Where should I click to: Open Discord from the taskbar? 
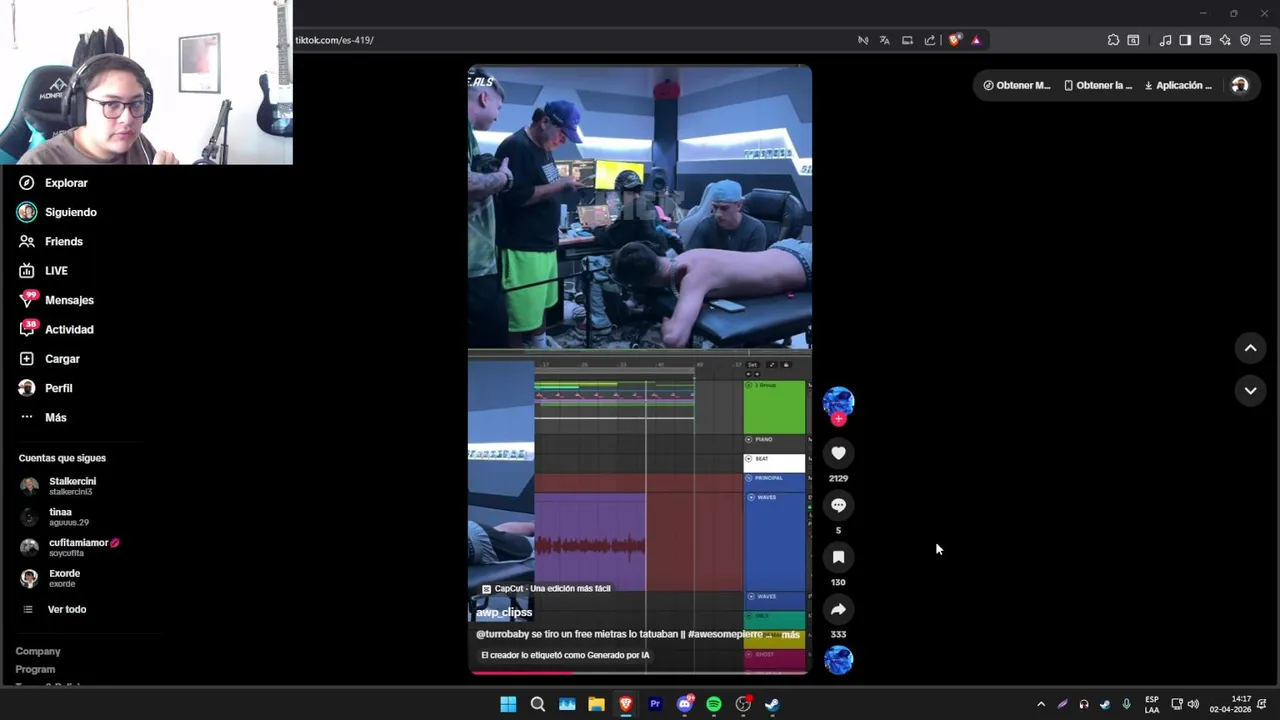click(685, 704)
